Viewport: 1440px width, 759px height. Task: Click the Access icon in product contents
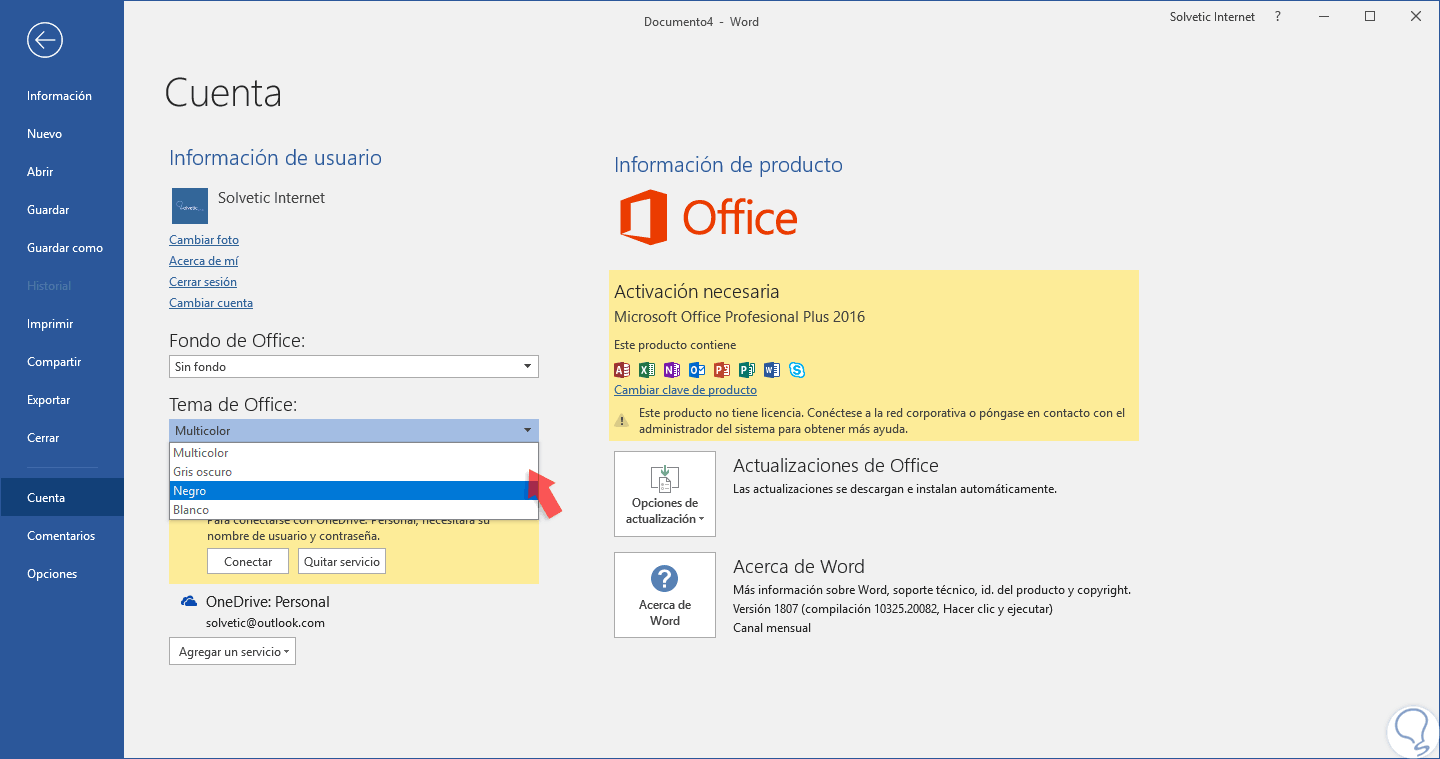pos(621,370)
